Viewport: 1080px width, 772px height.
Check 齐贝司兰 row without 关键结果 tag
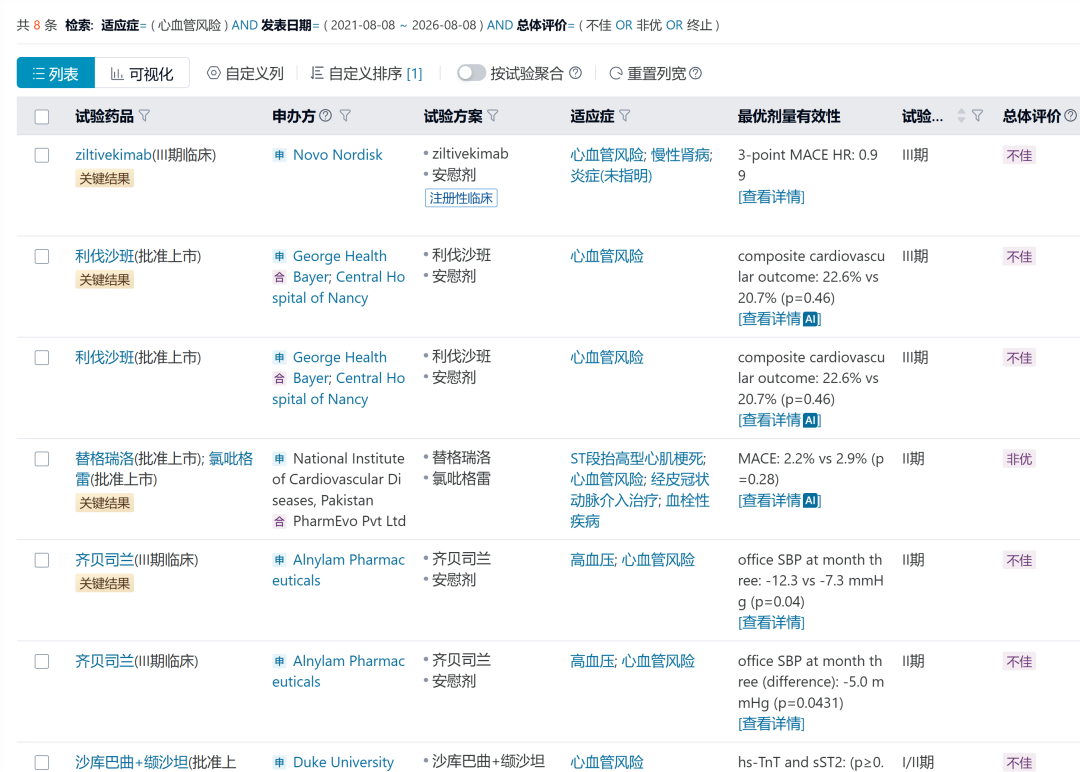point(42,661)
